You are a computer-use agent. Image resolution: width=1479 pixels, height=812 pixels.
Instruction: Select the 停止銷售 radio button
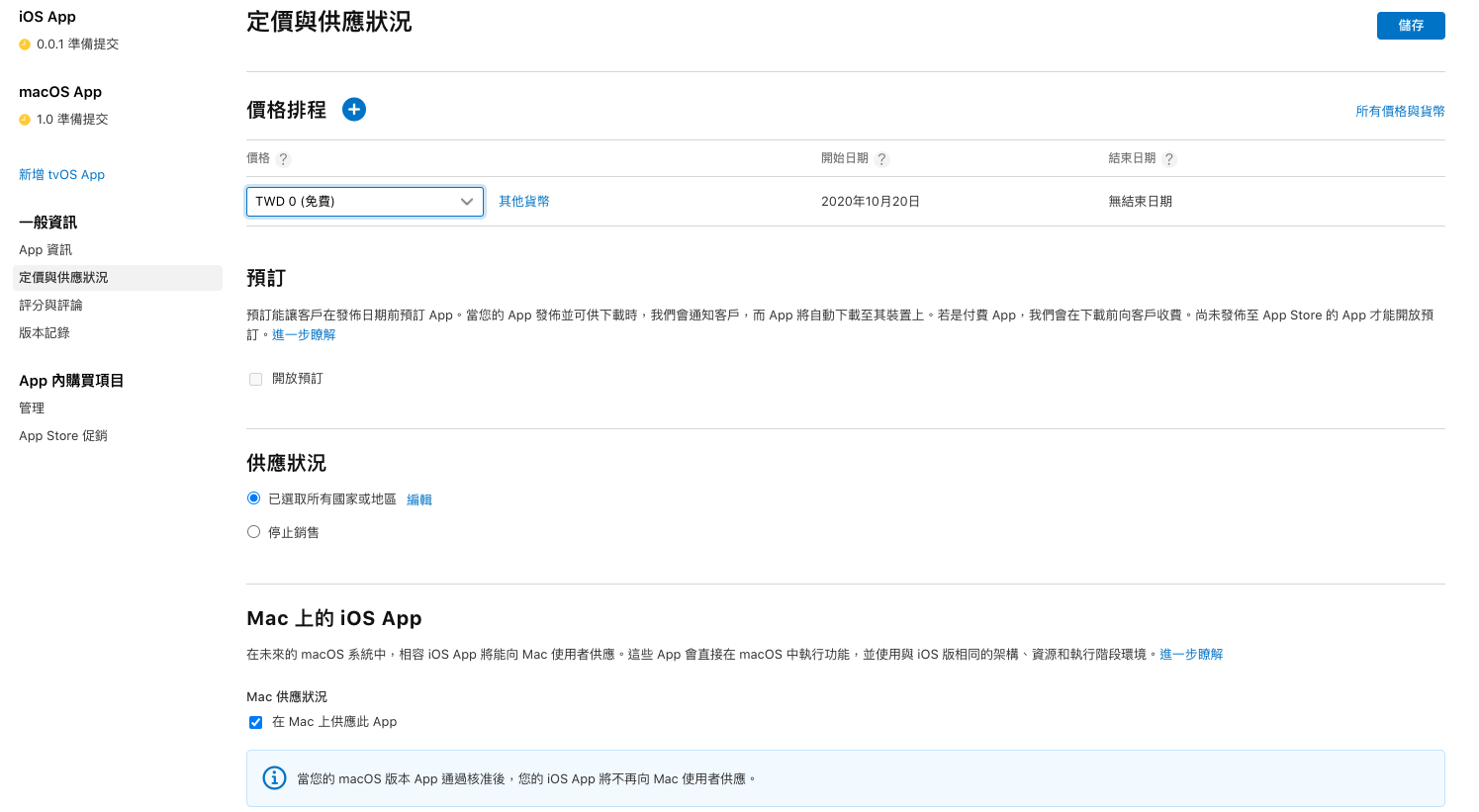(254, 532)
